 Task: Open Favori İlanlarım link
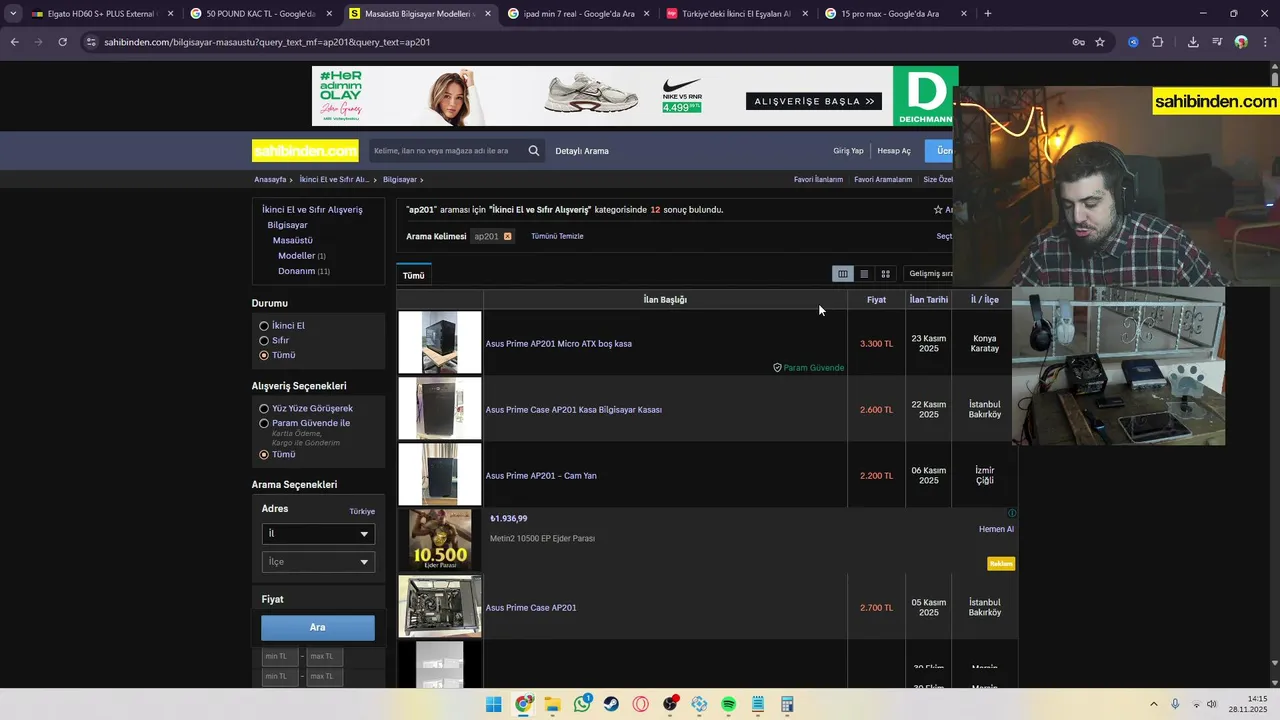click(x=818, y=180)
